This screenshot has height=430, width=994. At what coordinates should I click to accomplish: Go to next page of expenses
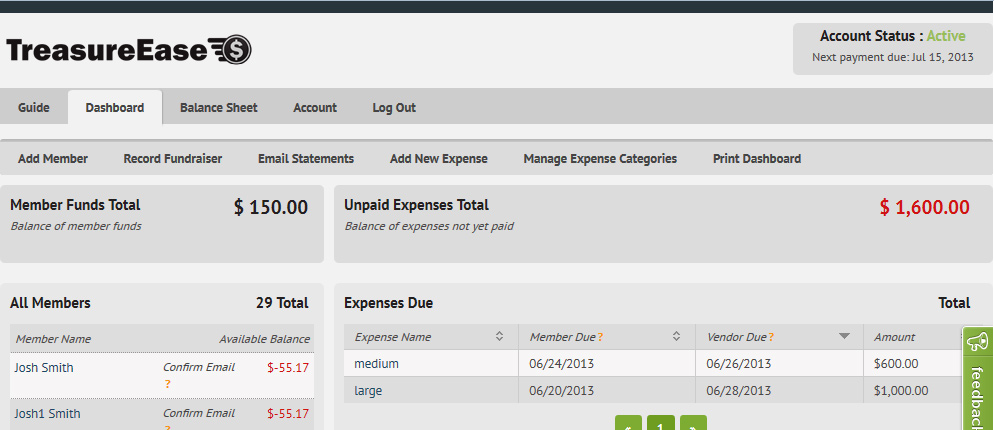[x=693, y=423]
